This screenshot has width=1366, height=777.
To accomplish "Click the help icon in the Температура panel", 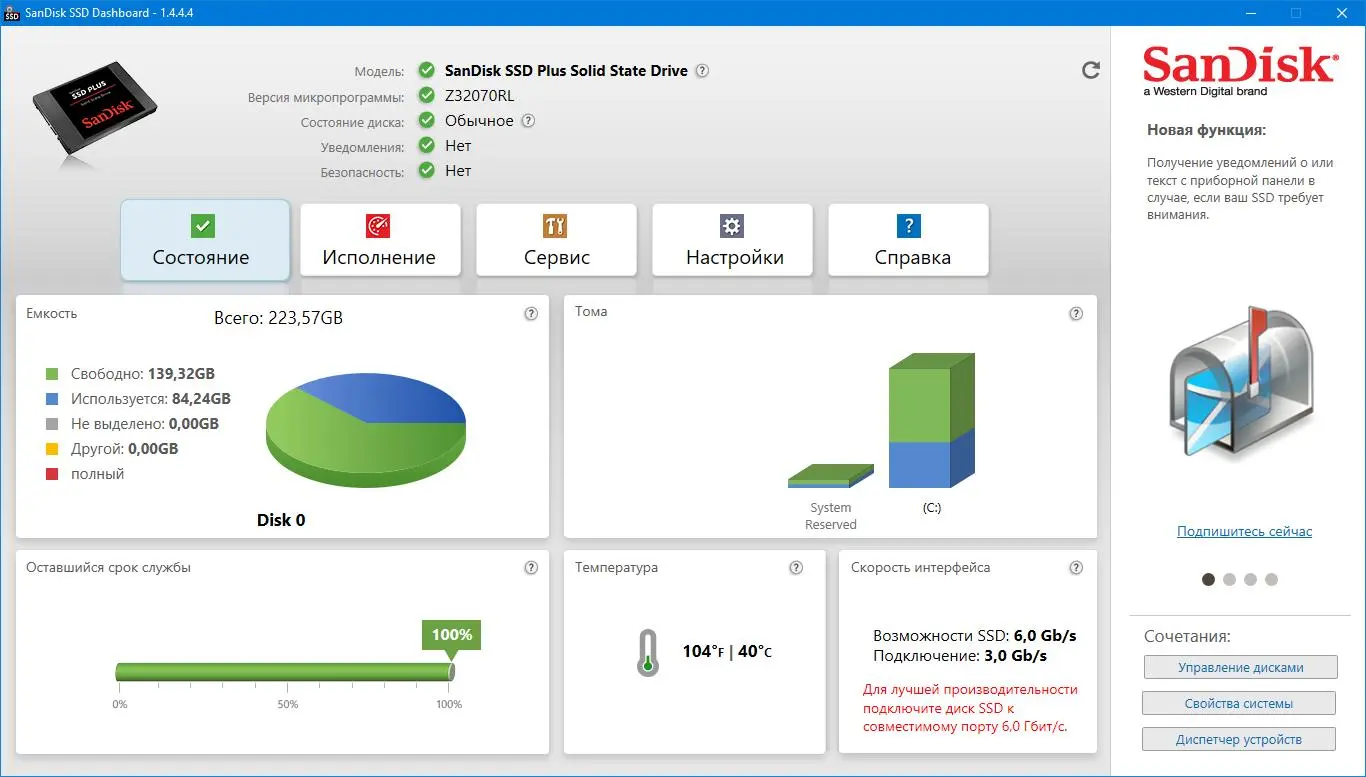I will 796,568.
